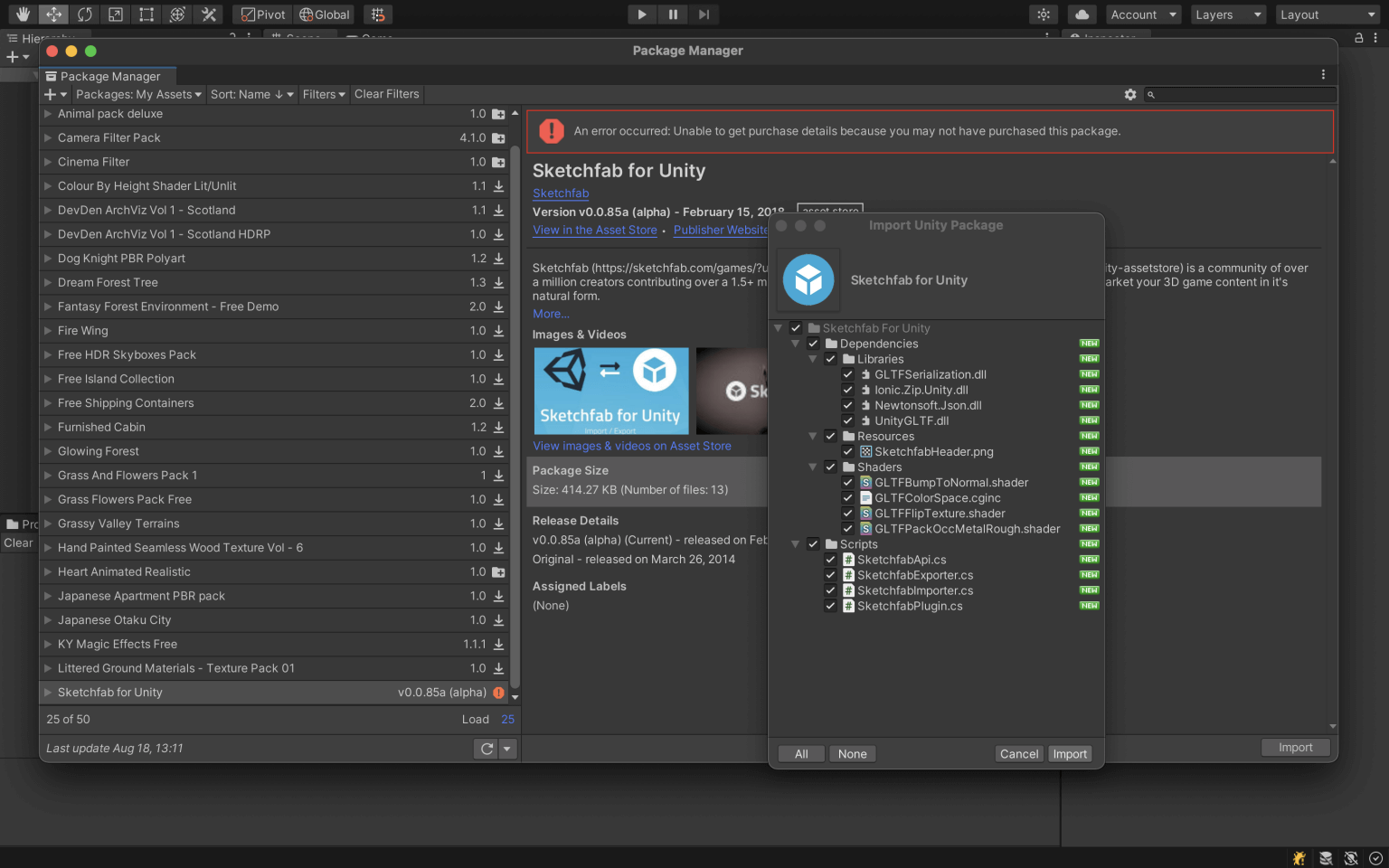This screenshot has width=1389, height=868.
Task: Click the Package Manager settings gear icon
Action: [1130, 94]
